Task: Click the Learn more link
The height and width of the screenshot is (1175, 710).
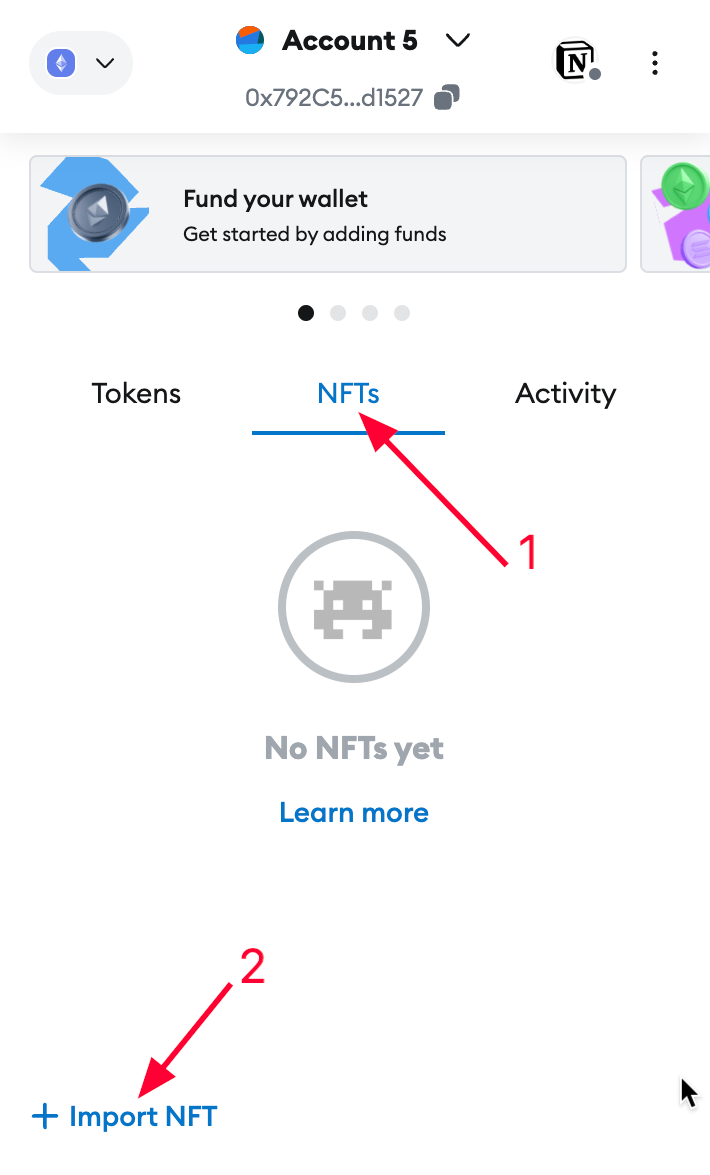Action: click(x=354, y=812)
